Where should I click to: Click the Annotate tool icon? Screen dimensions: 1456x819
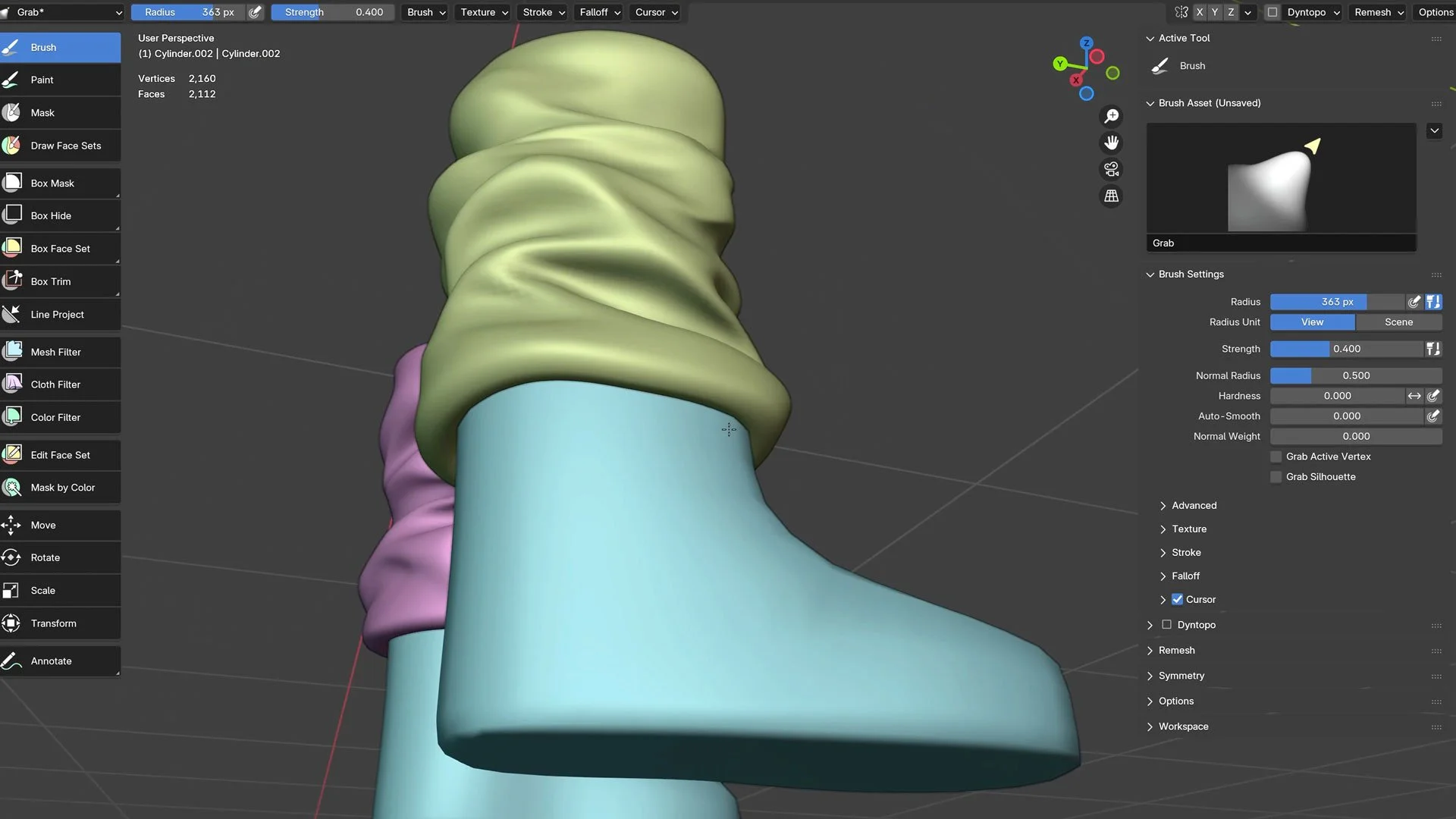click(x=12, y=661)
